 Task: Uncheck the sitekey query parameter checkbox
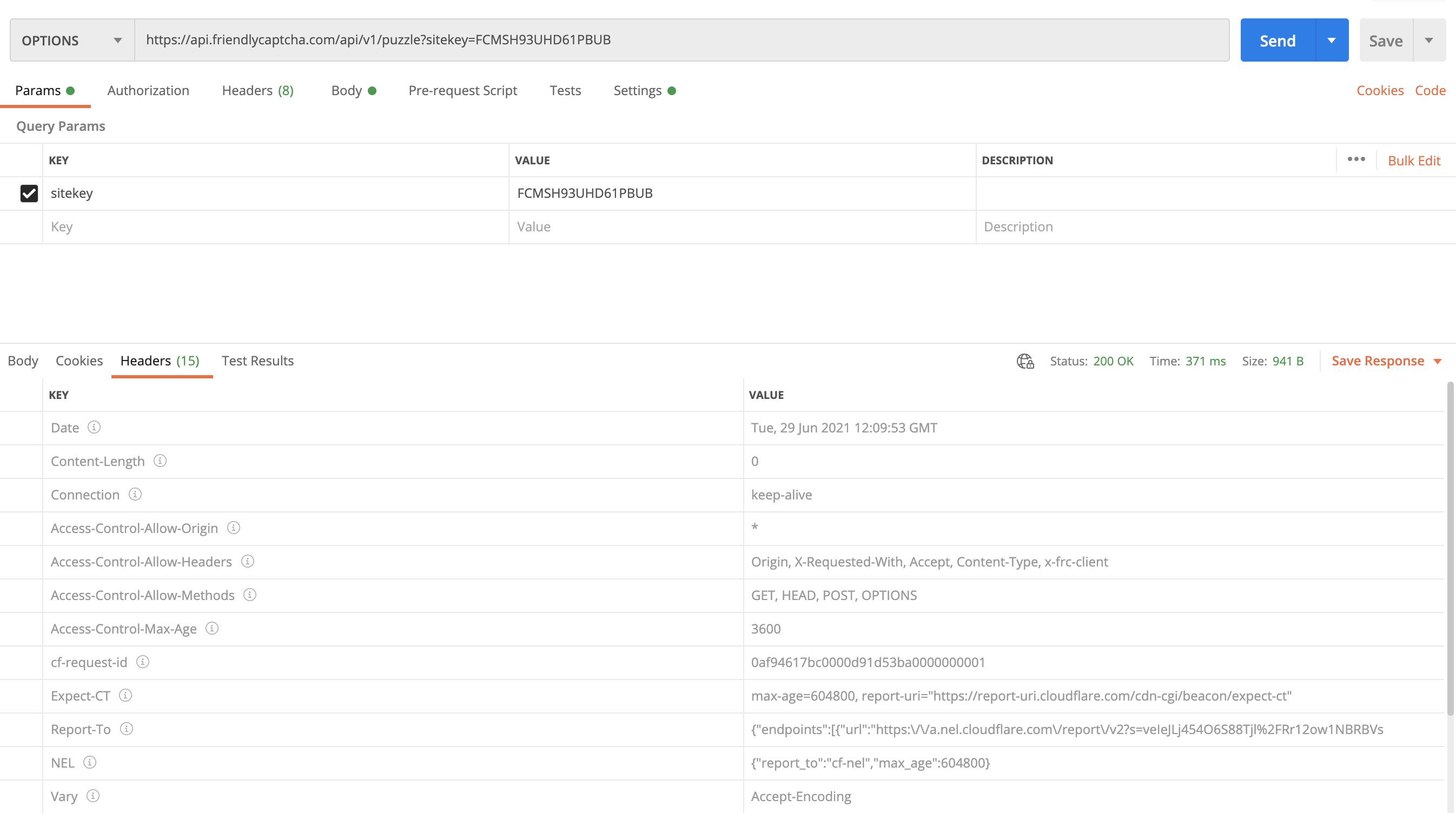[29, 193]
